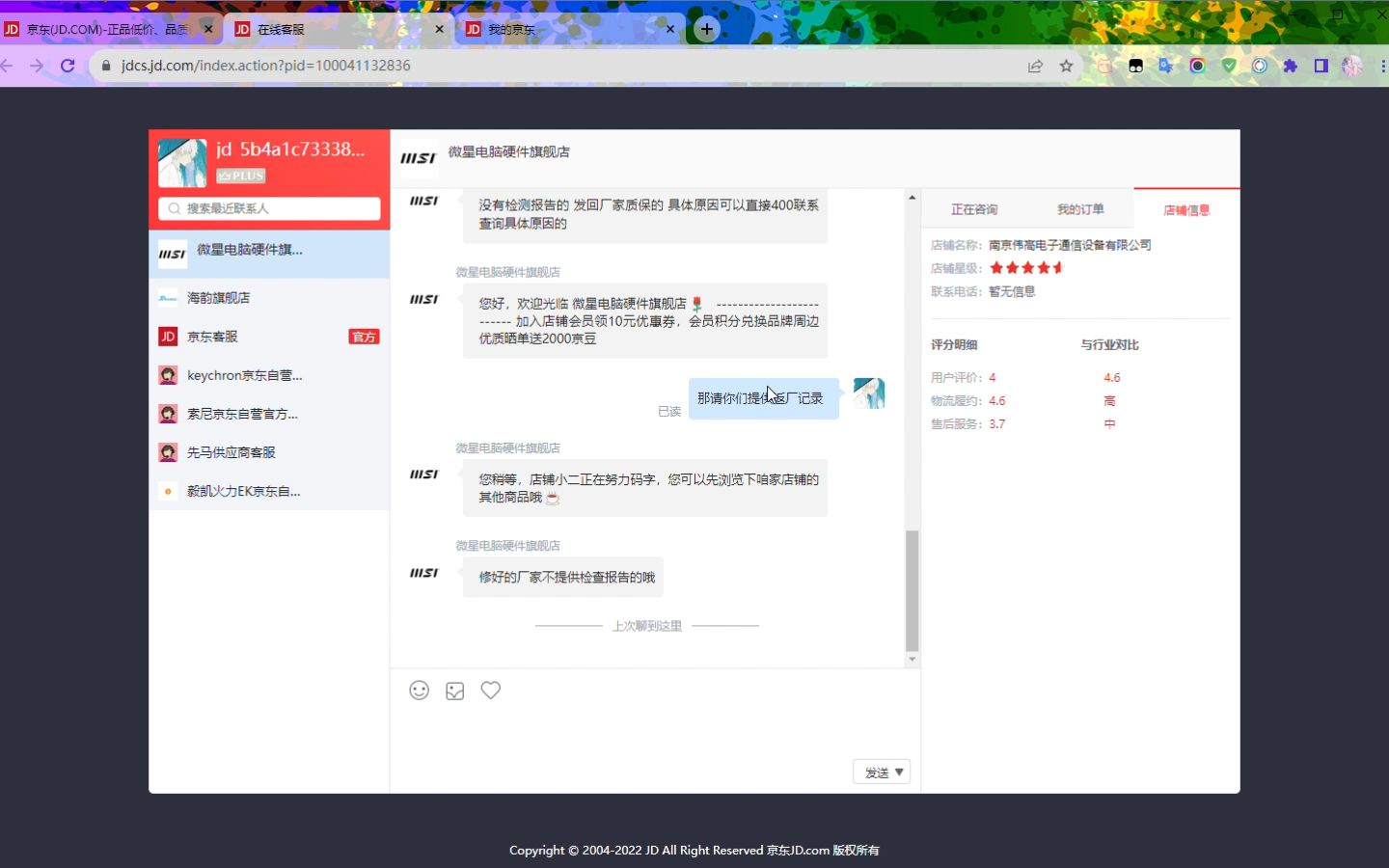Go forward in browser history
Viewport: 1389px width, 868px height.
click(37, 66)
